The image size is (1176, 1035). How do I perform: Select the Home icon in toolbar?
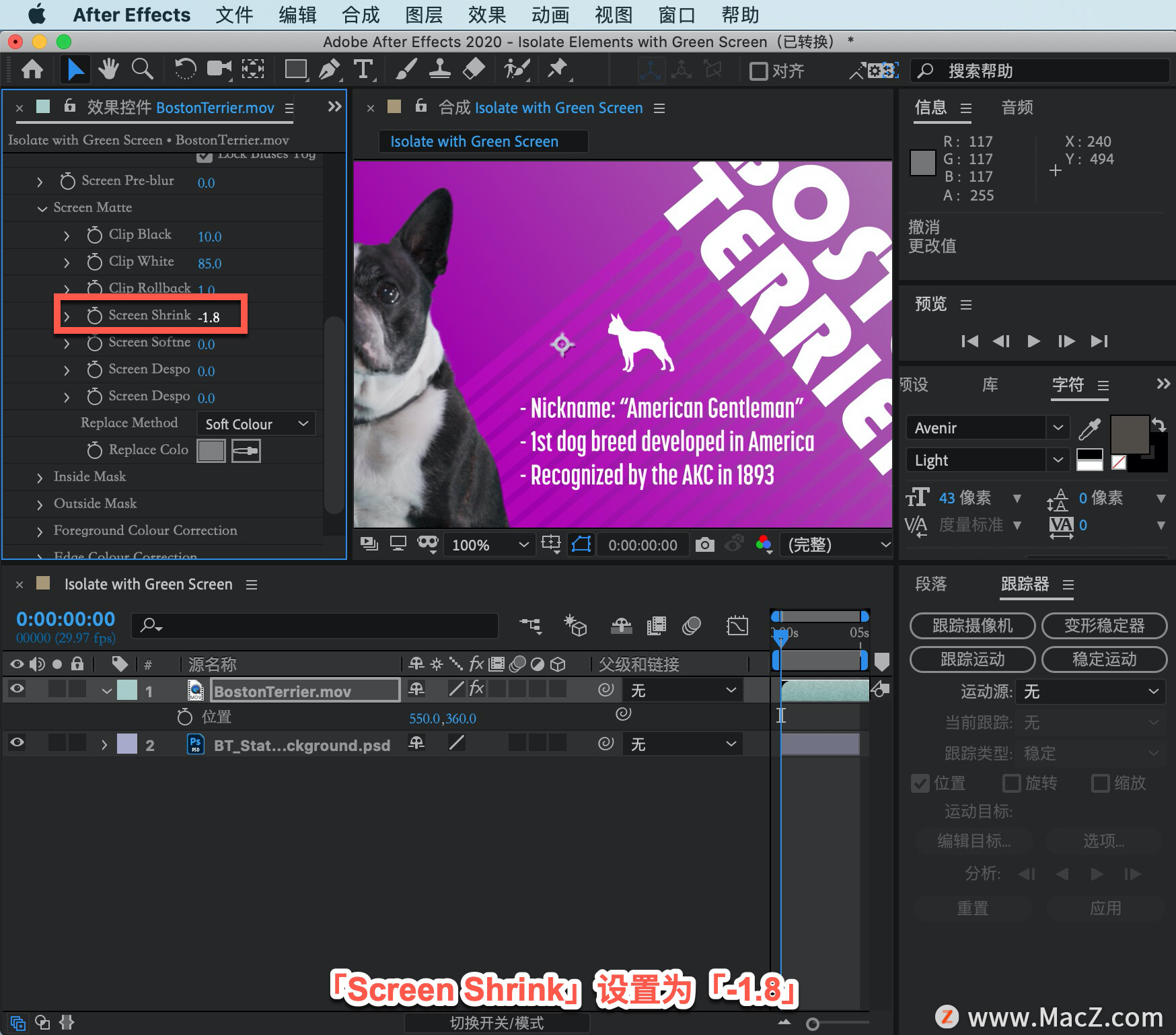pos(32,70)
